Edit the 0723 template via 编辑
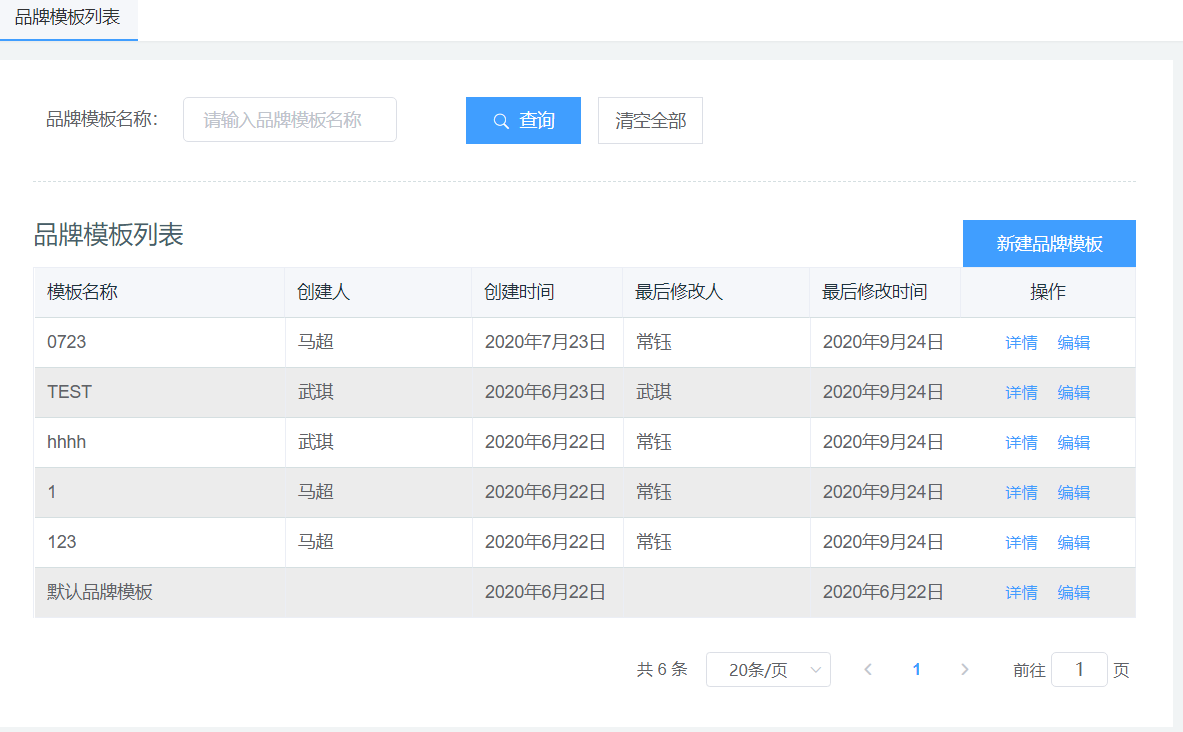1183x732 pixels. (x=1074, y=343)
